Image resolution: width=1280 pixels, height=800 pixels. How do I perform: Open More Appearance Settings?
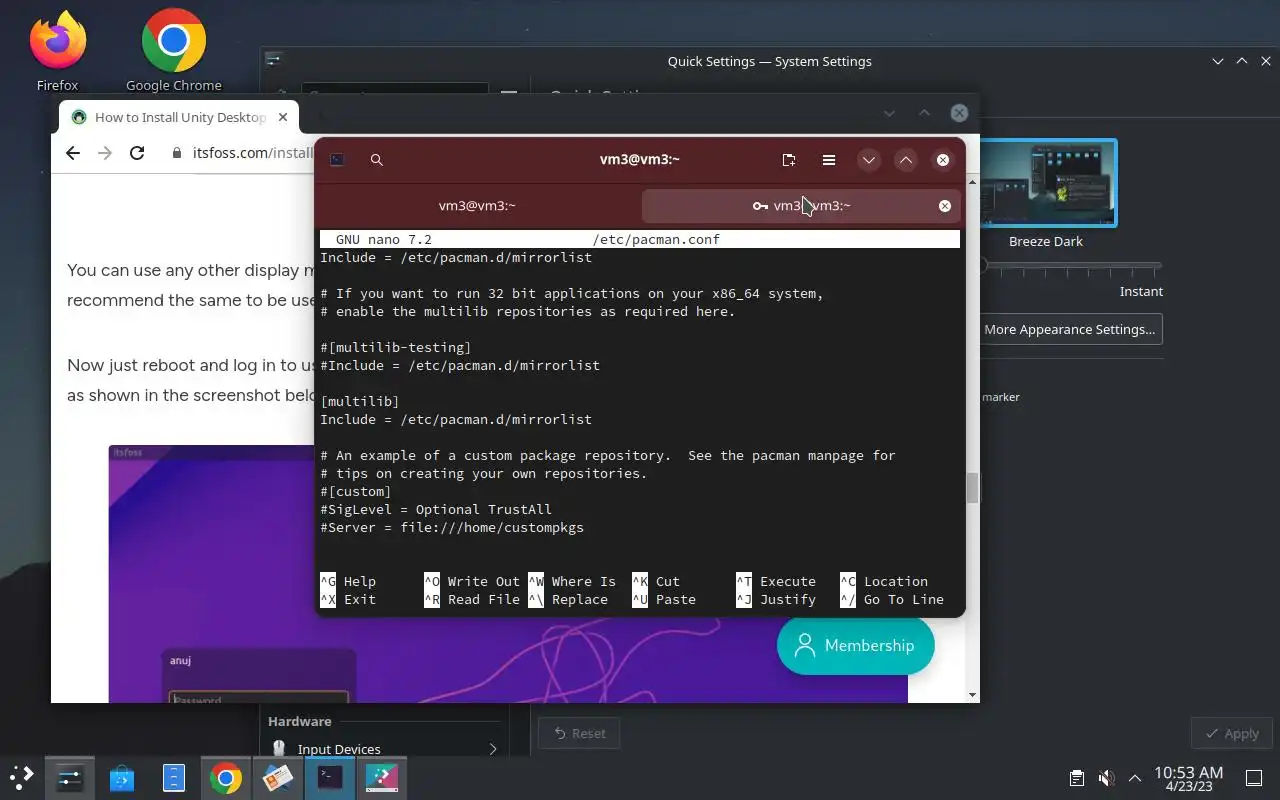click(1069, 329)
